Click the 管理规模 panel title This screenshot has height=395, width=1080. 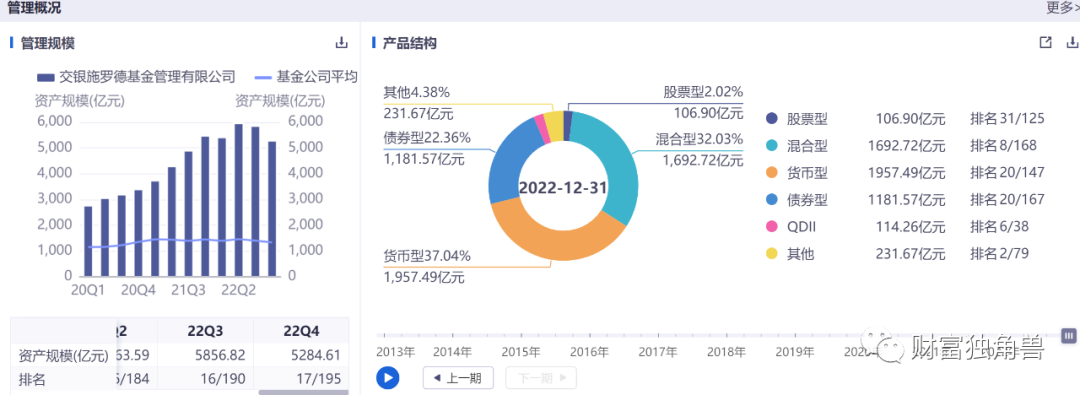click(x=48, y=43)
